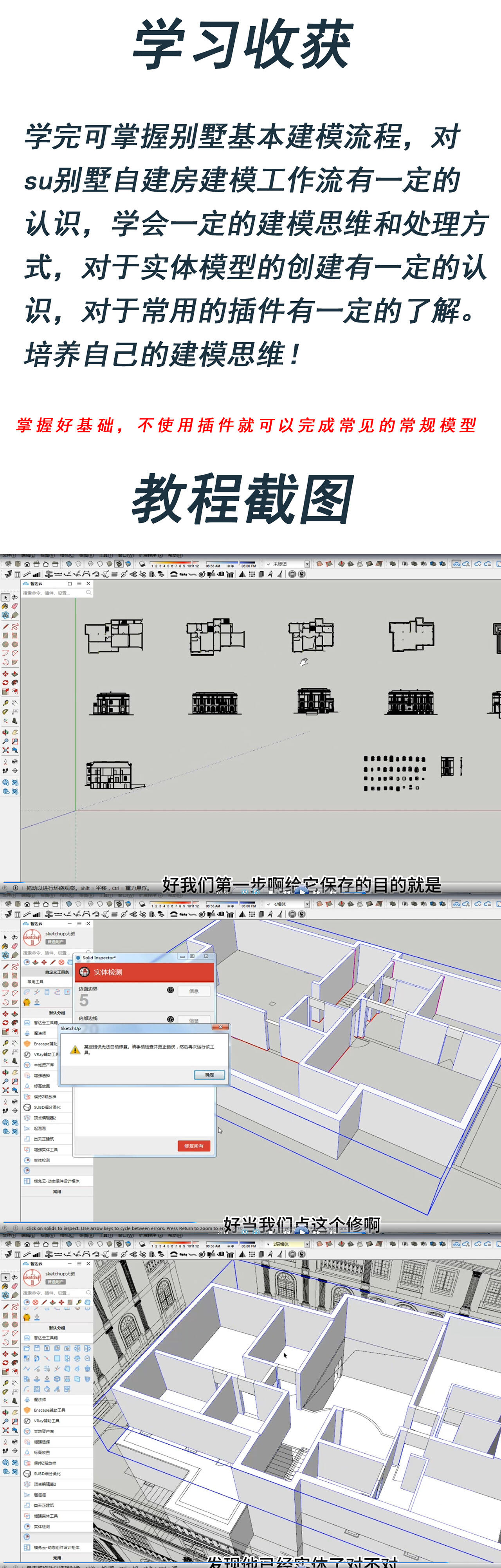Toggle shadows button in 2层墙体 screenshot toolbar
The height and width of the screenshot is (1568, 501).
click(142, 1244)
